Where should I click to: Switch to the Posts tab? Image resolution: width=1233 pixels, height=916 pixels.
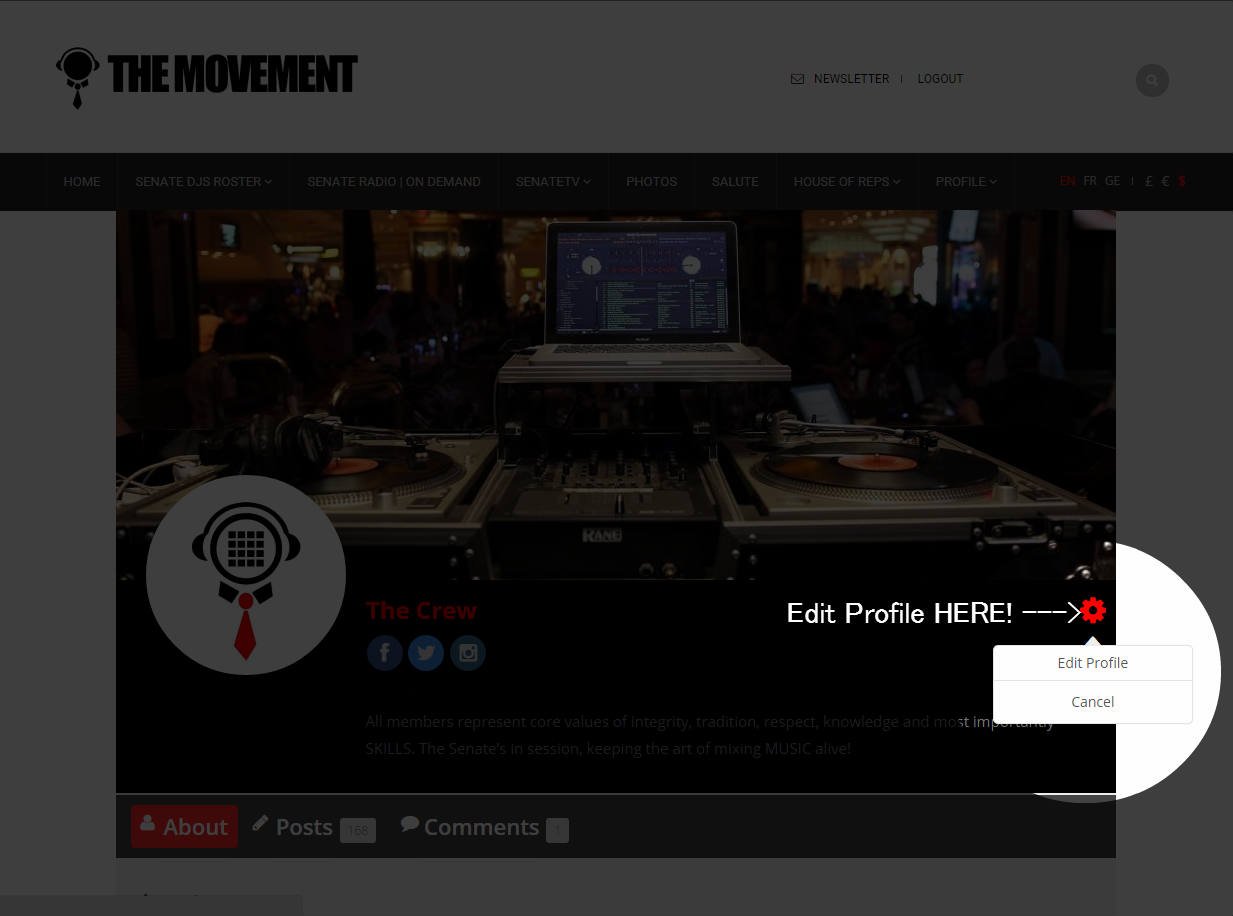pos(304,827)
